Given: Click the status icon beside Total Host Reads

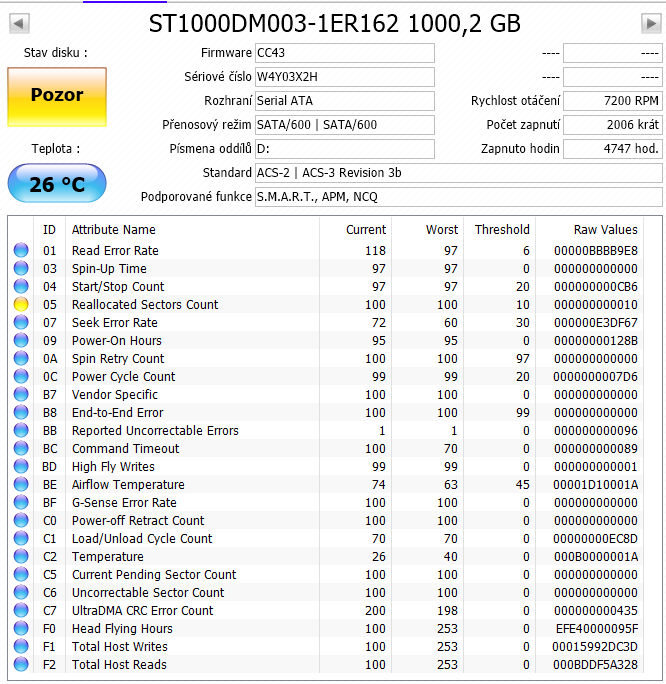Looking at the screenshot, I should (21, 665).
